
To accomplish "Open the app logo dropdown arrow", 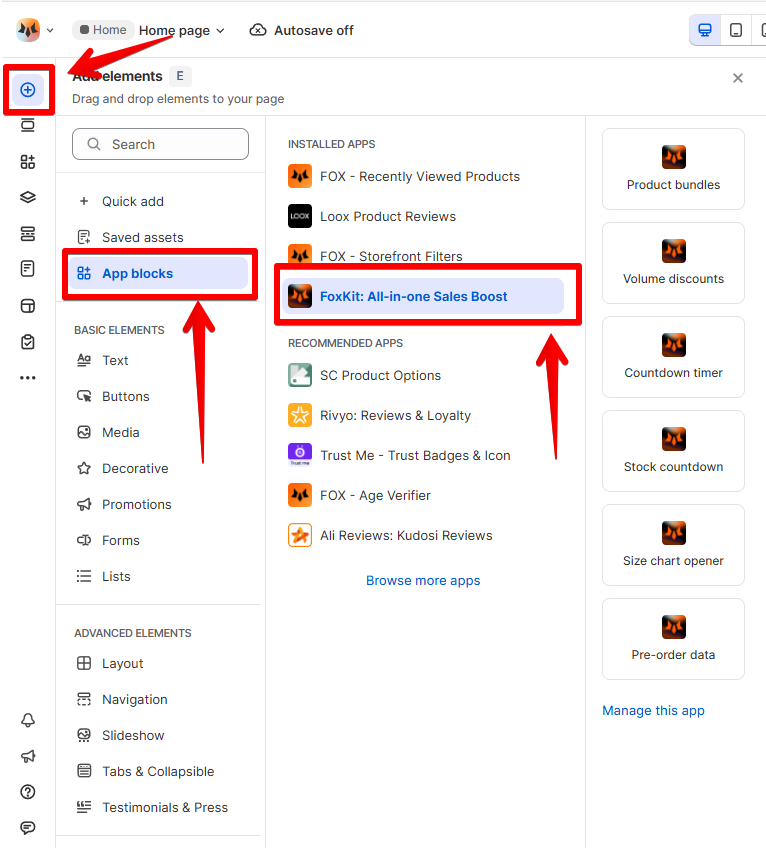I will coord(50,30).
